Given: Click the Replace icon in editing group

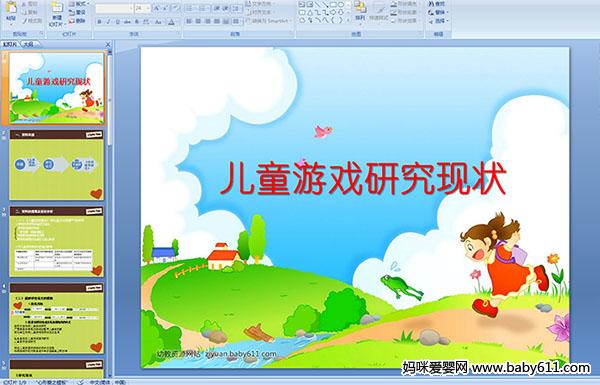Looking at the screenshot, I should click(437, 12).
